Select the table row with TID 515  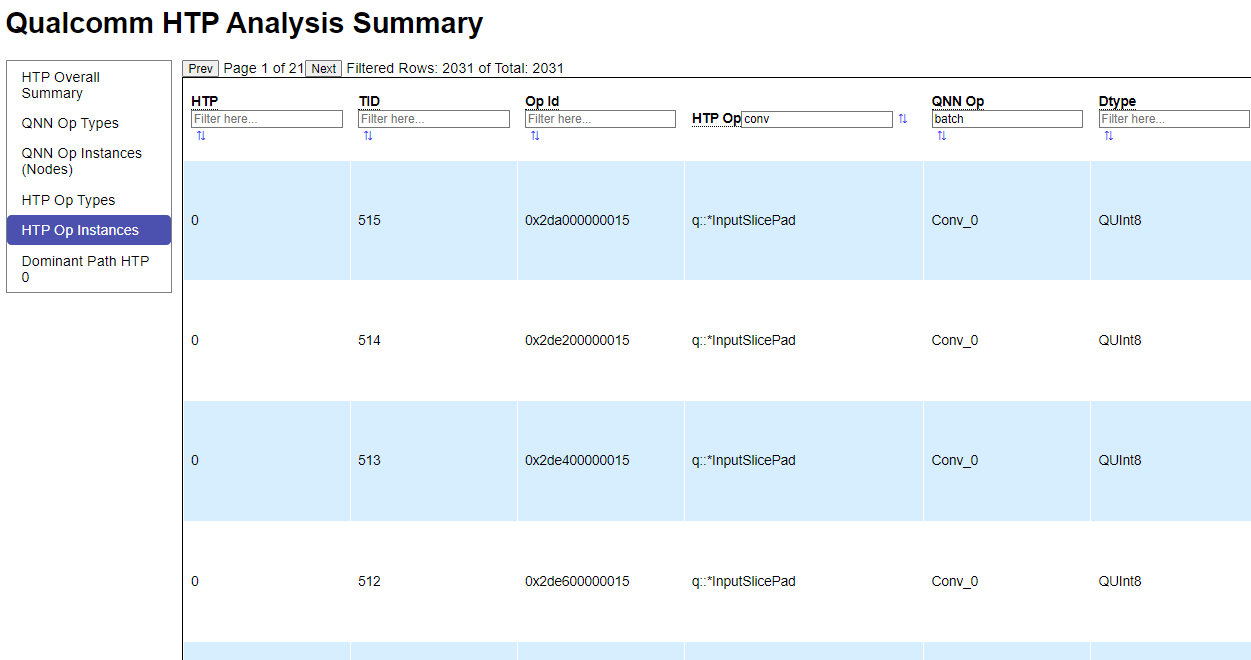[600, 220]
